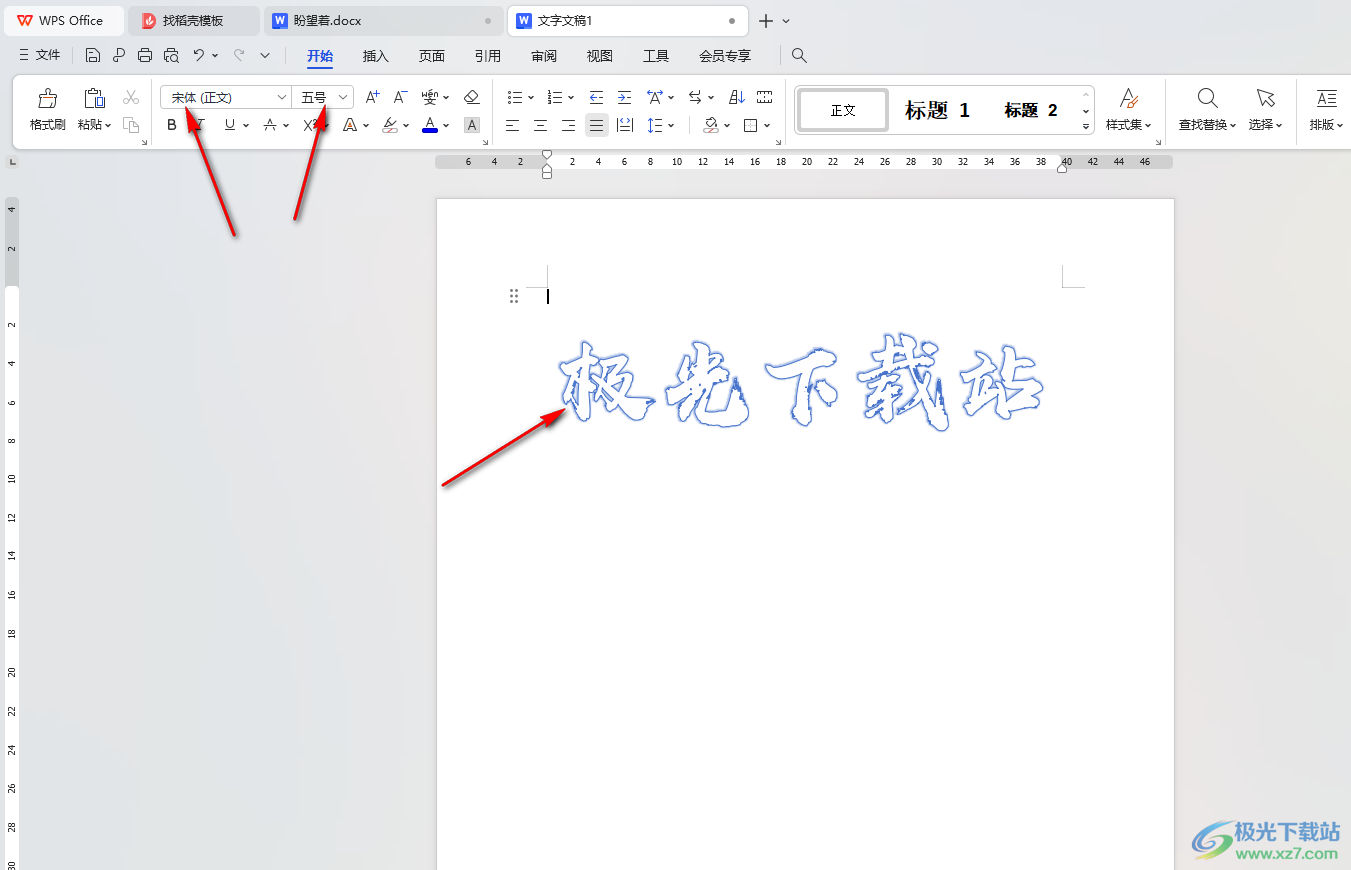Click the Redo arrow icon
This screenshot has width=1351, height=870.
coord(239,55)
